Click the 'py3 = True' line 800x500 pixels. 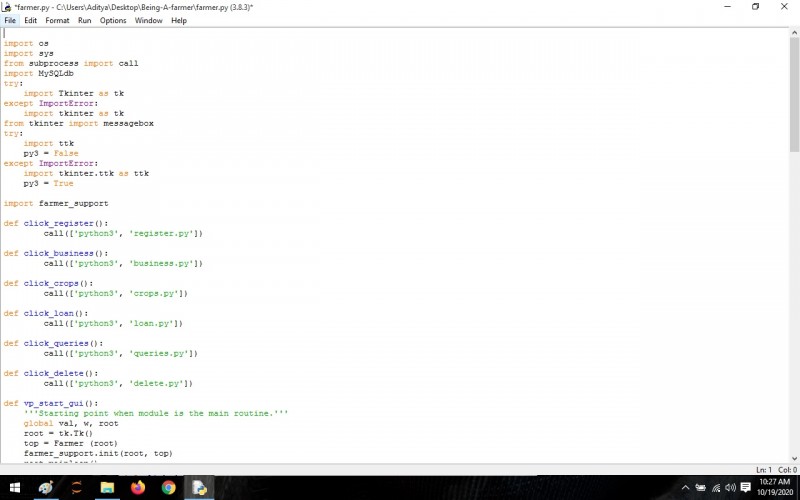(48, 183)
